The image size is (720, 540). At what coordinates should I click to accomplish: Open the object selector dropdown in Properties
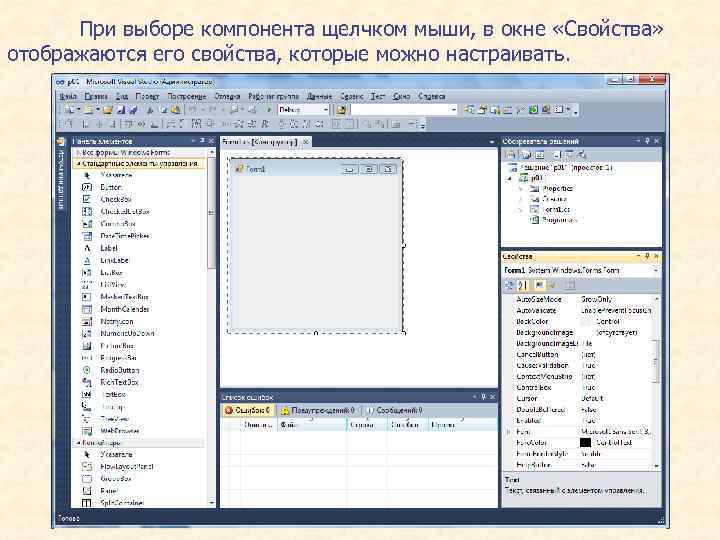(x=655, y=270)
